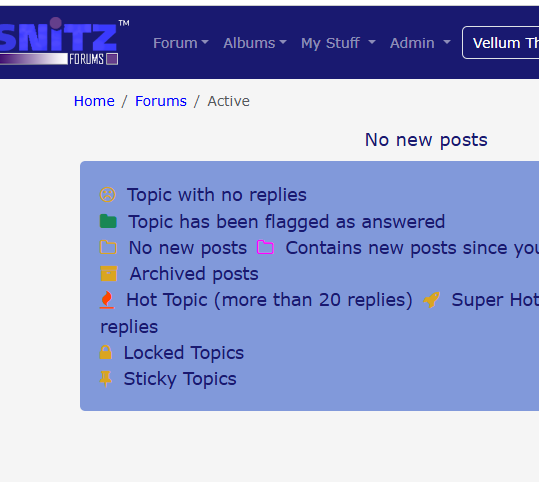
Task: Open the Vellum theme selector
Action: pyautogui.click(x=501, y=43)
